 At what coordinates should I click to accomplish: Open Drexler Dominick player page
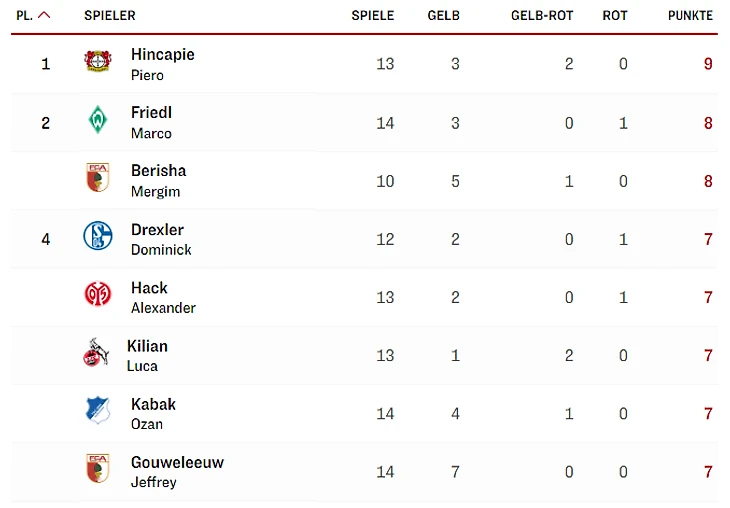[x=160, y=238]
